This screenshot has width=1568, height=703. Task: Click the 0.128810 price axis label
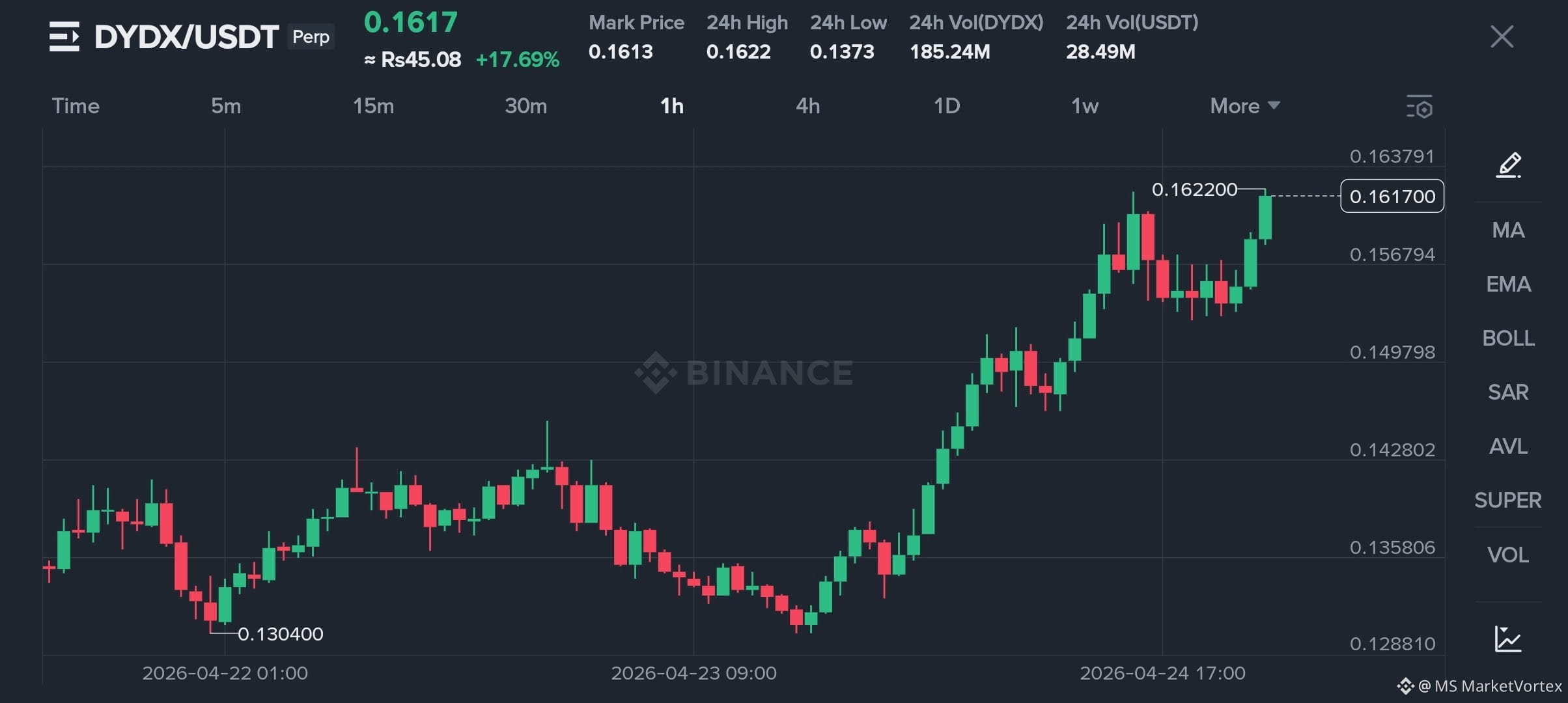[x=1392, y=644]
